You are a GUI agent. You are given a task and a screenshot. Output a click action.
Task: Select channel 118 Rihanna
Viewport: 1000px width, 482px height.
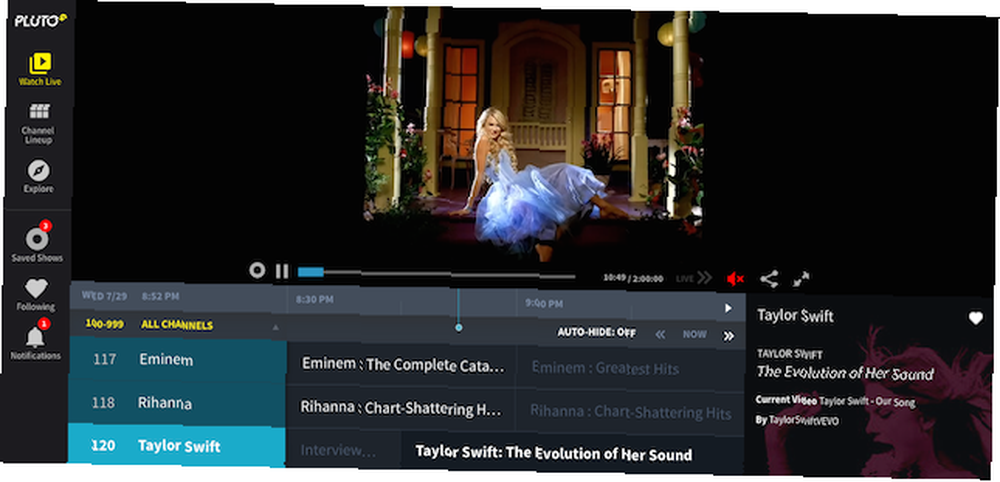point(177,404)
